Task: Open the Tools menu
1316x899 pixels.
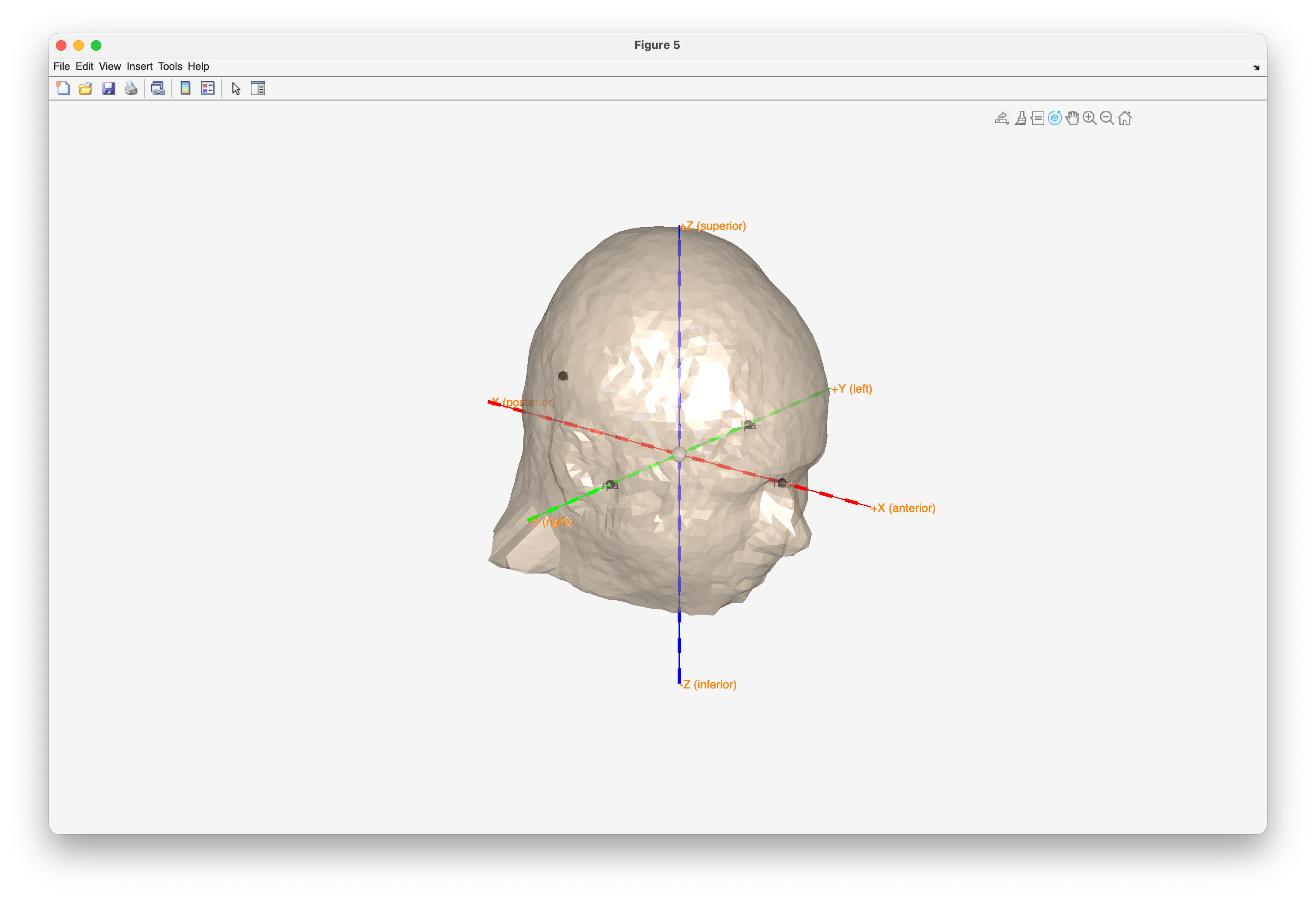Action: pos(170,66)
